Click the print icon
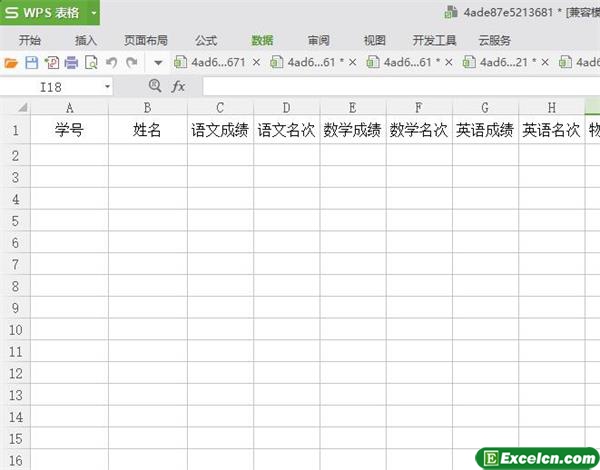 71,62
